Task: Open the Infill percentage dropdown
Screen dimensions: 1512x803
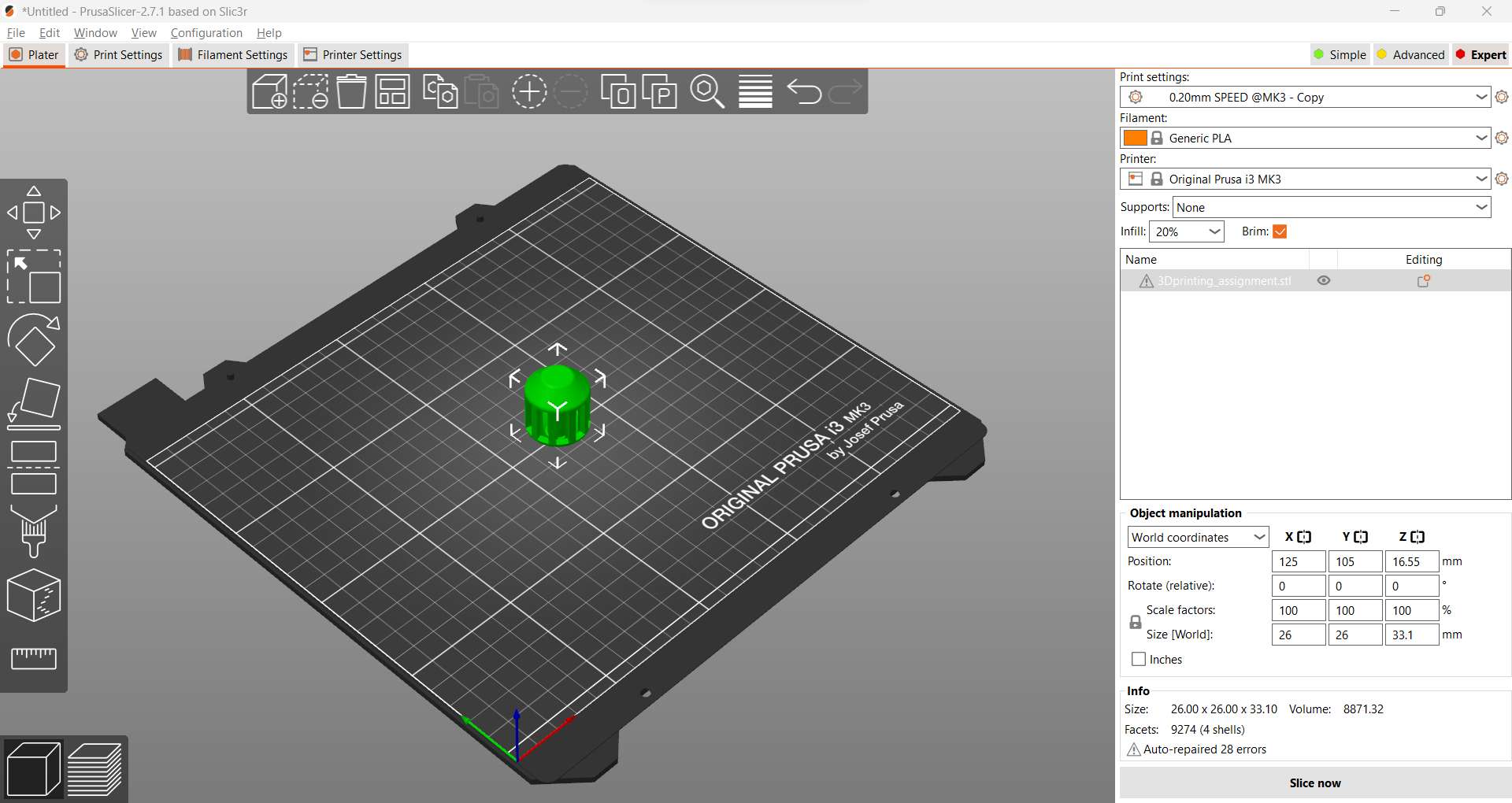Action: [x=1187, y=231]
